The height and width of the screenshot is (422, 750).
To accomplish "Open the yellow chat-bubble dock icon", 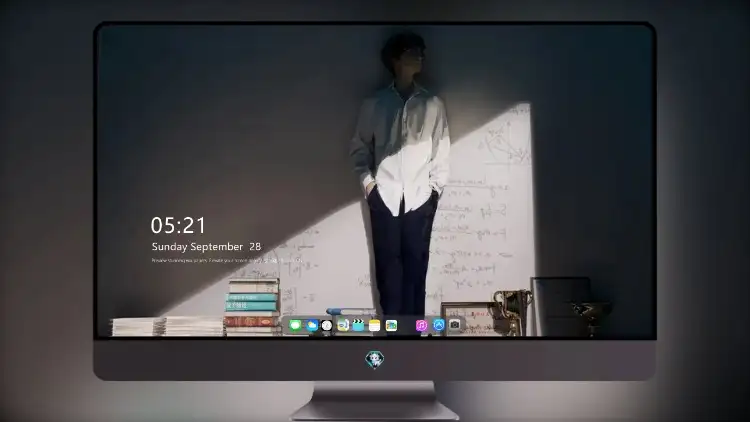I will [x=342, y=325].
